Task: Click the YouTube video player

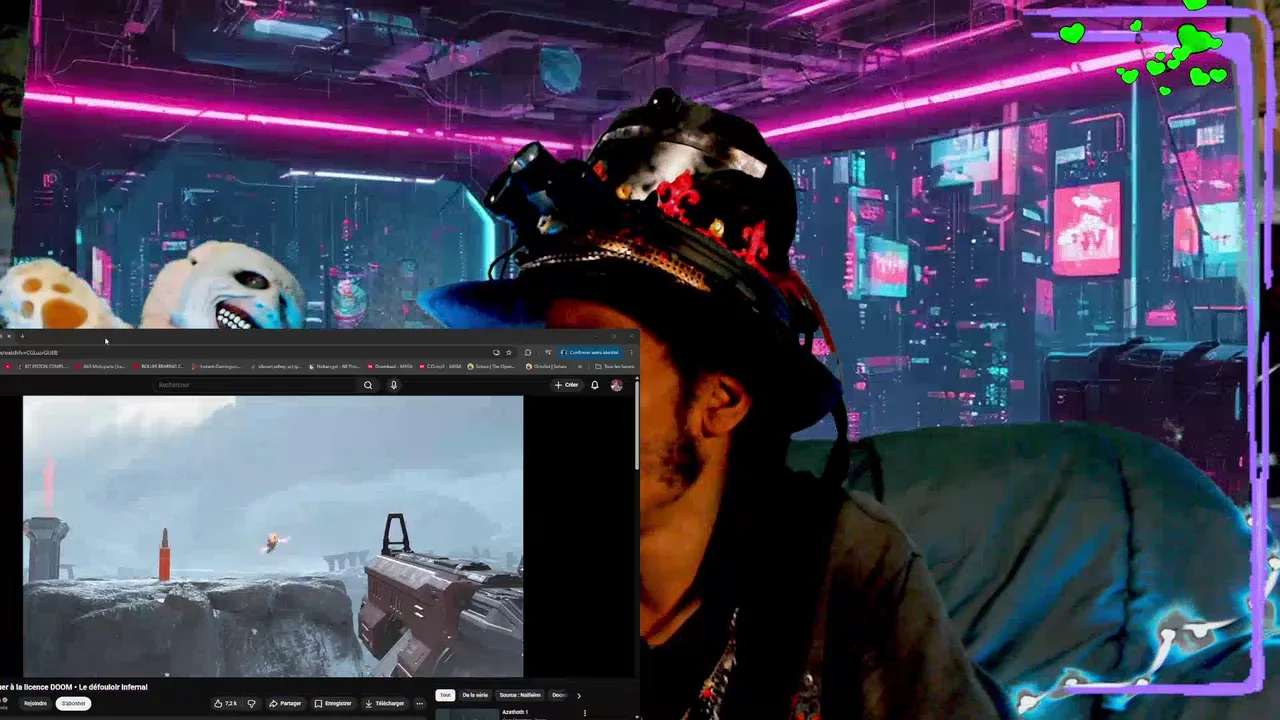Action: click(x=273, y=536)
